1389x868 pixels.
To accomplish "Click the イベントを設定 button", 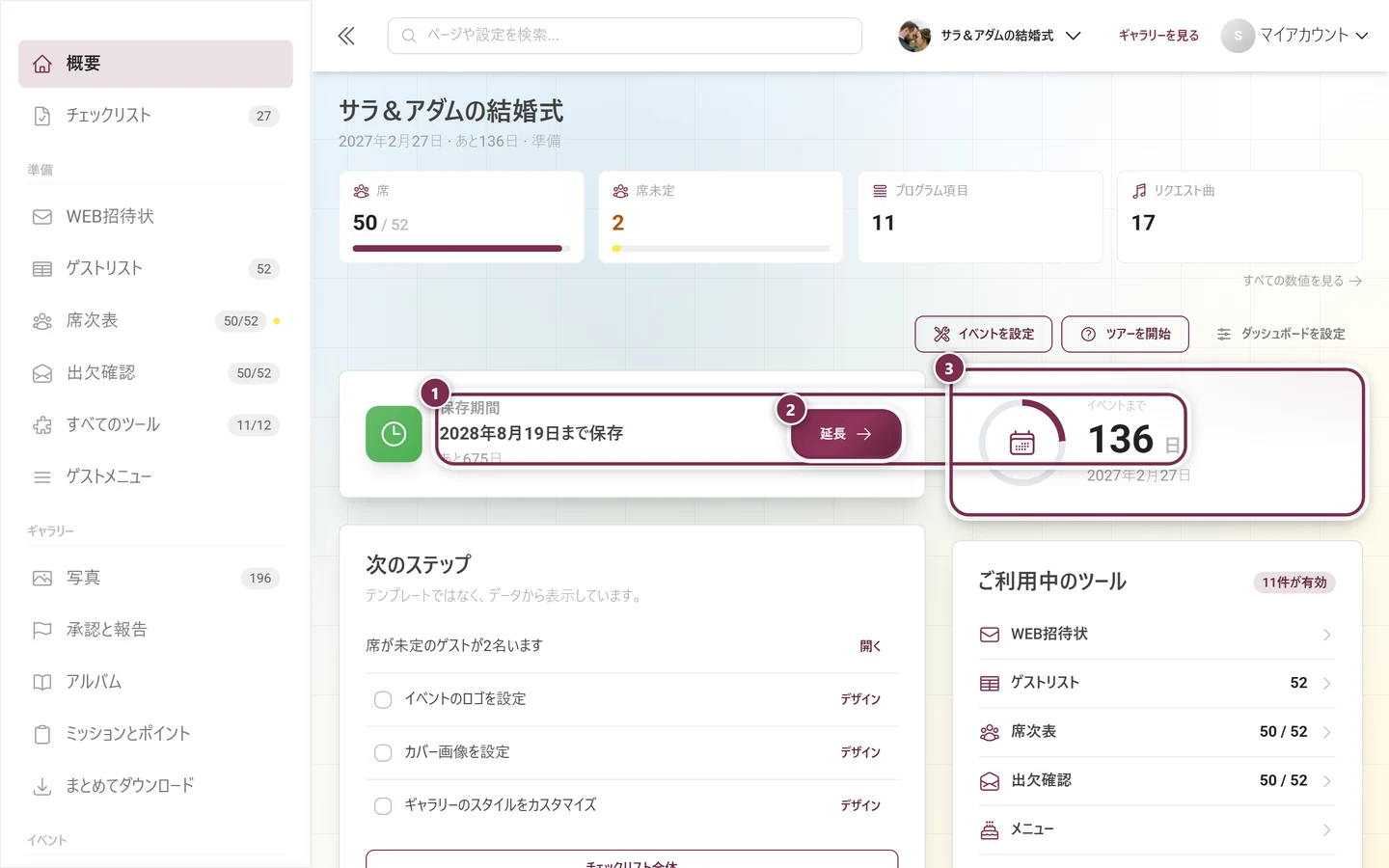I will coord(984,334).
